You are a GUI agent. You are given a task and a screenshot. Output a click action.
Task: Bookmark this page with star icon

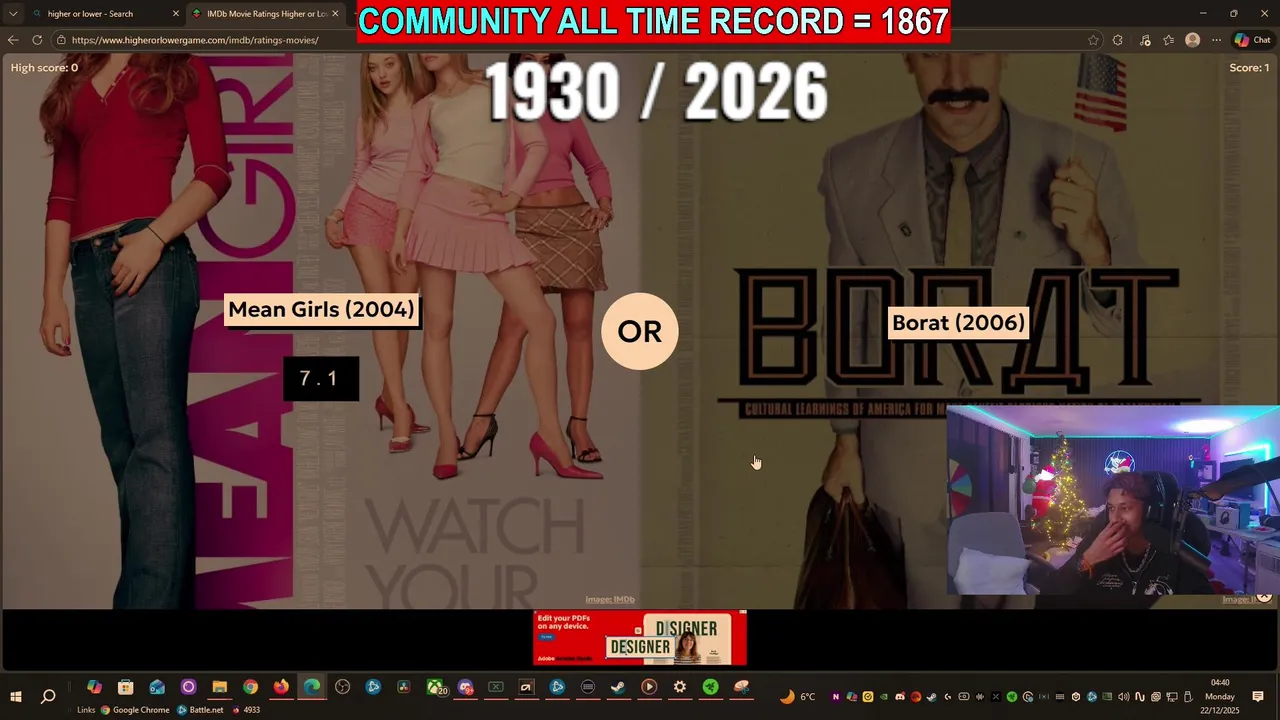[1093, 40]
